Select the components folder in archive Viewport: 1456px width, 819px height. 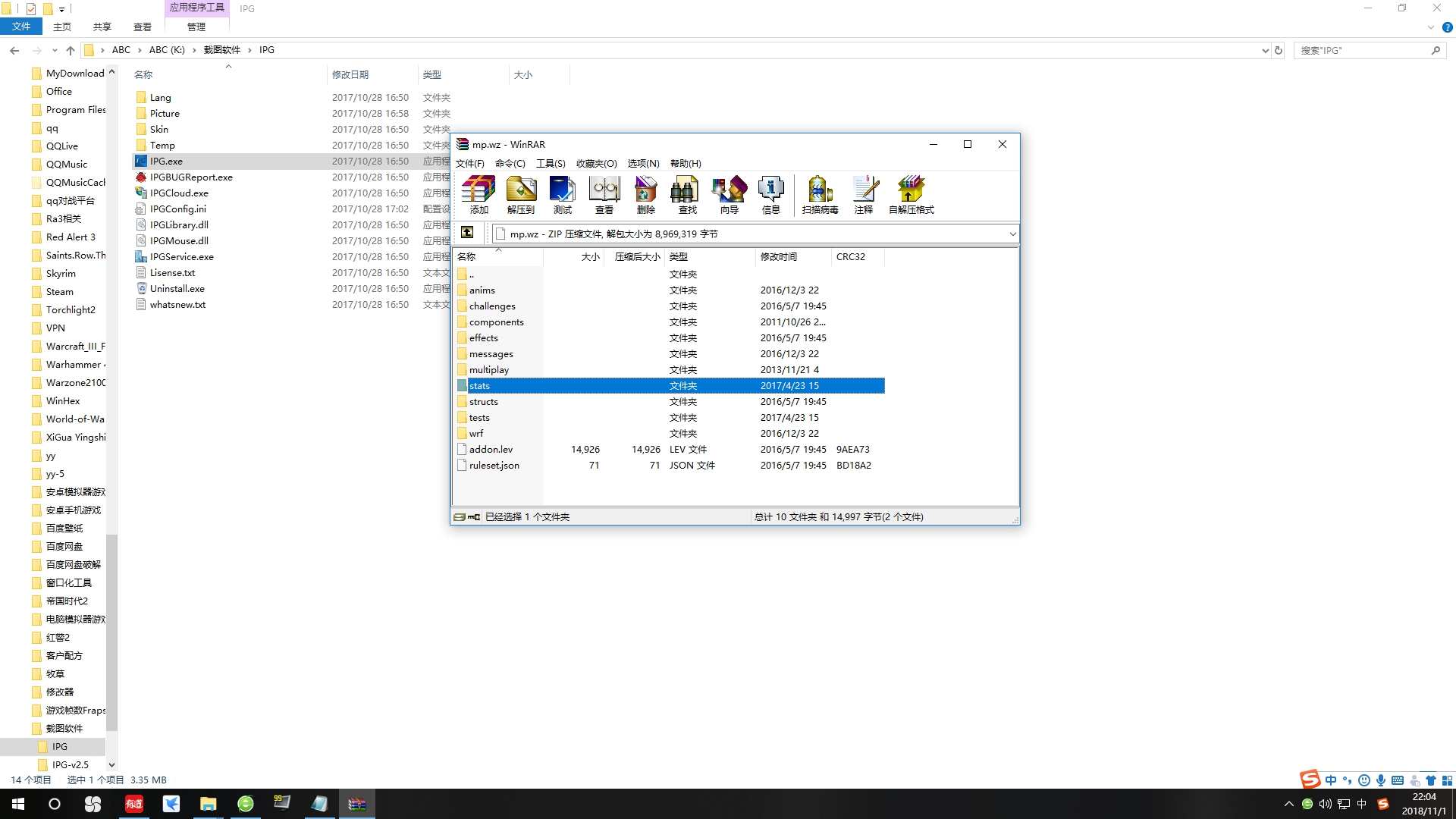coord(496,322)
